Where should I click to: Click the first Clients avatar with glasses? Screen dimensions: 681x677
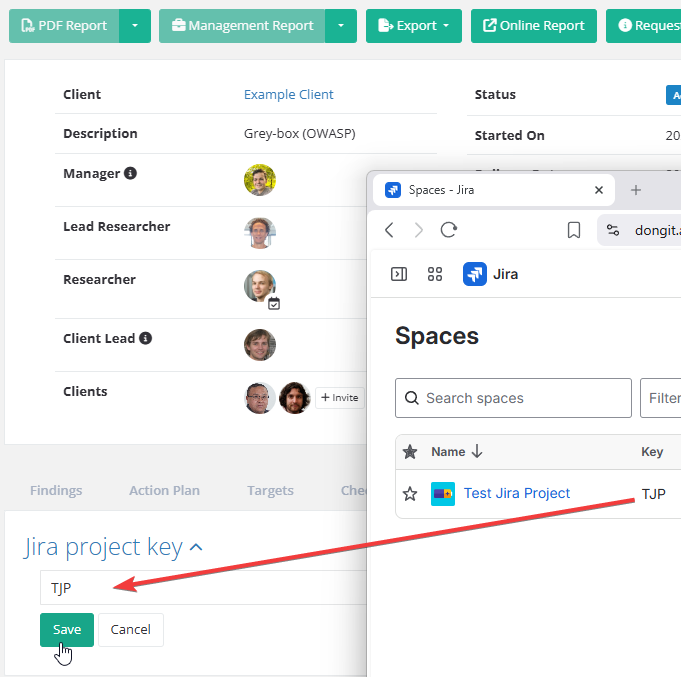[260, 398]
